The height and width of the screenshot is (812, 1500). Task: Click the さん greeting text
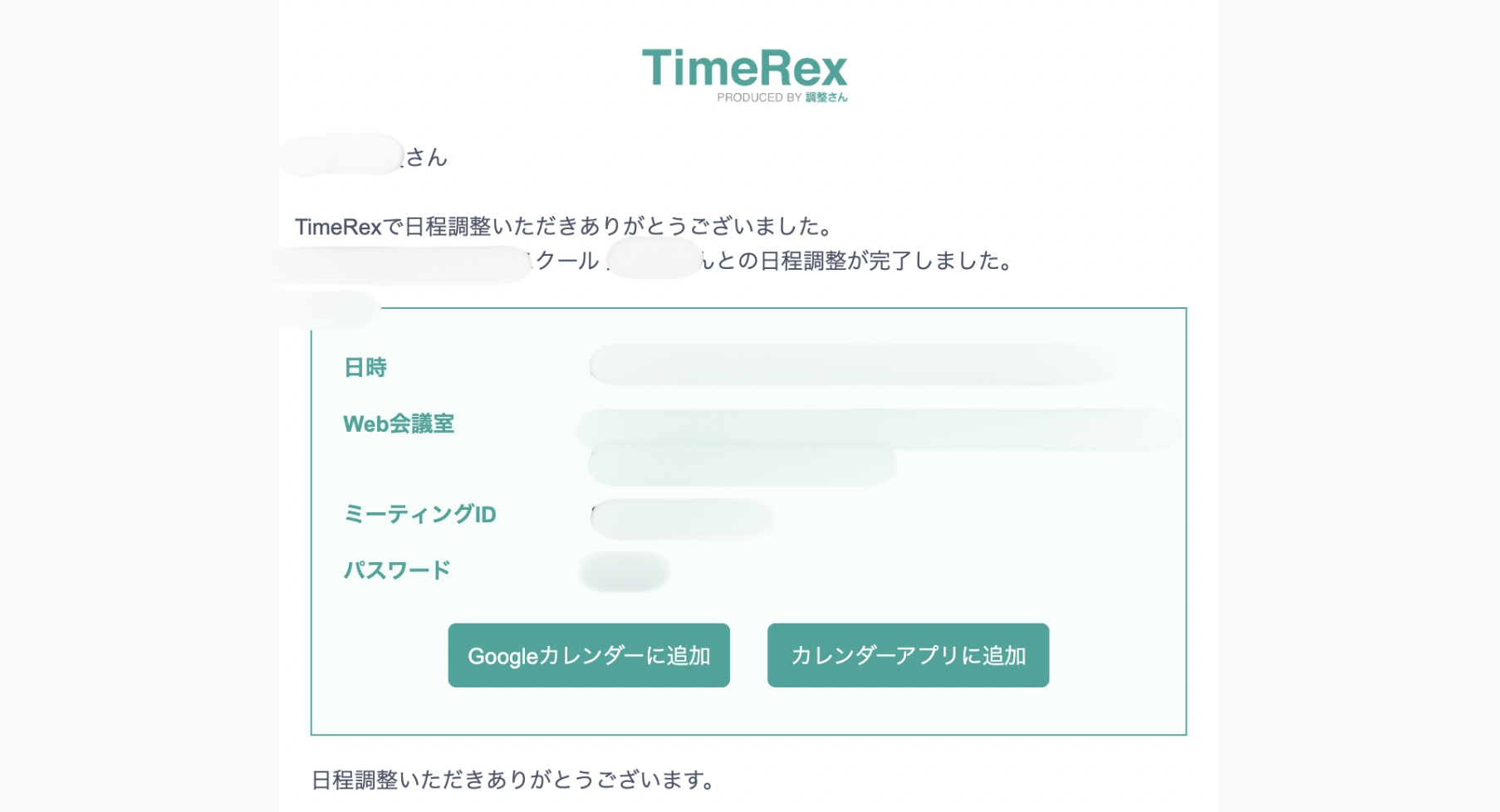click(x=427, y=158)
